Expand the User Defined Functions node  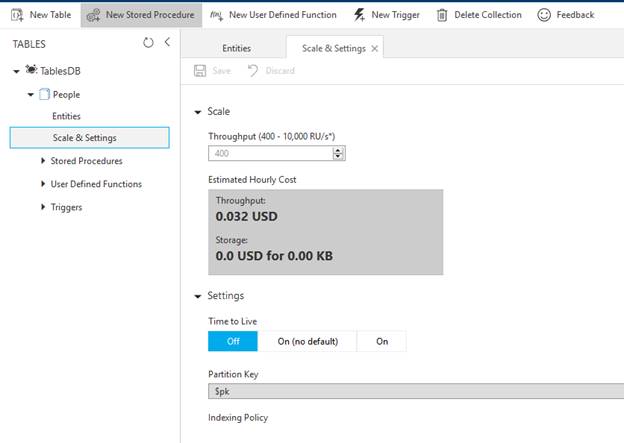tap(42, 184)
